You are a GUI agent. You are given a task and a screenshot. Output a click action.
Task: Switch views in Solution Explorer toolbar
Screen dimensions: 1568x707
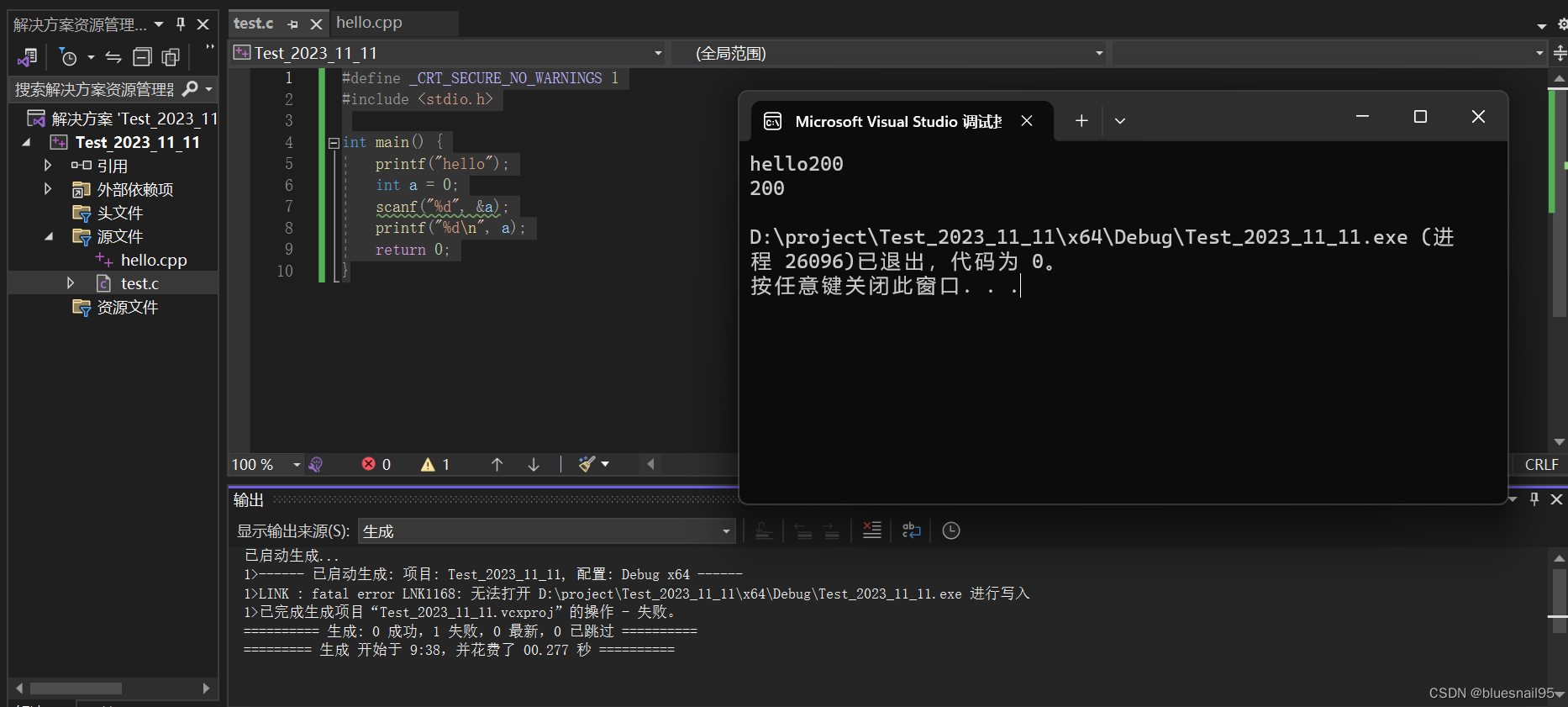(27, 57)
